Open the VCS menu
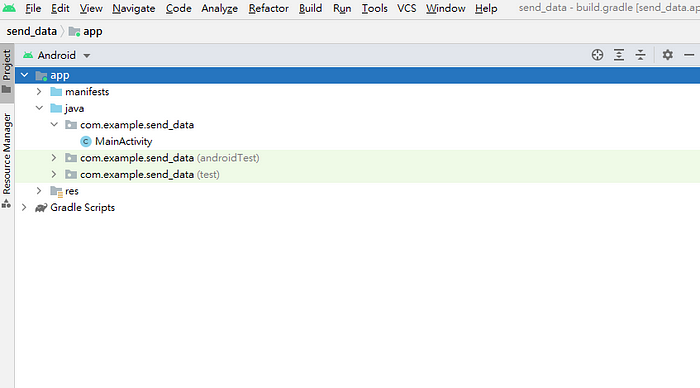The height and width of the screenshot is (388, 700). coord(406,8)
